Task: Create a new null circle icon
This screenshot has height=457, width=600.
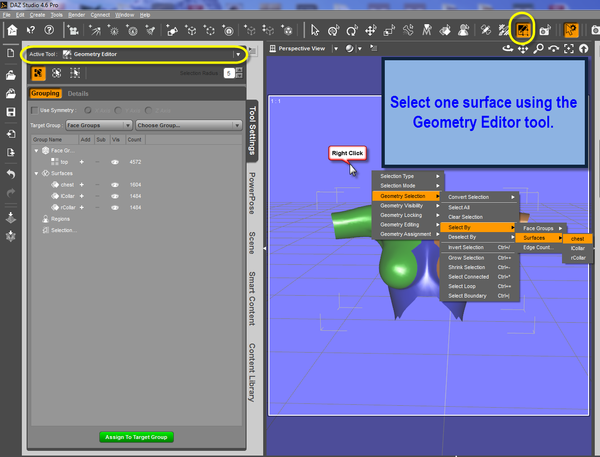Action: pos(209,30)
